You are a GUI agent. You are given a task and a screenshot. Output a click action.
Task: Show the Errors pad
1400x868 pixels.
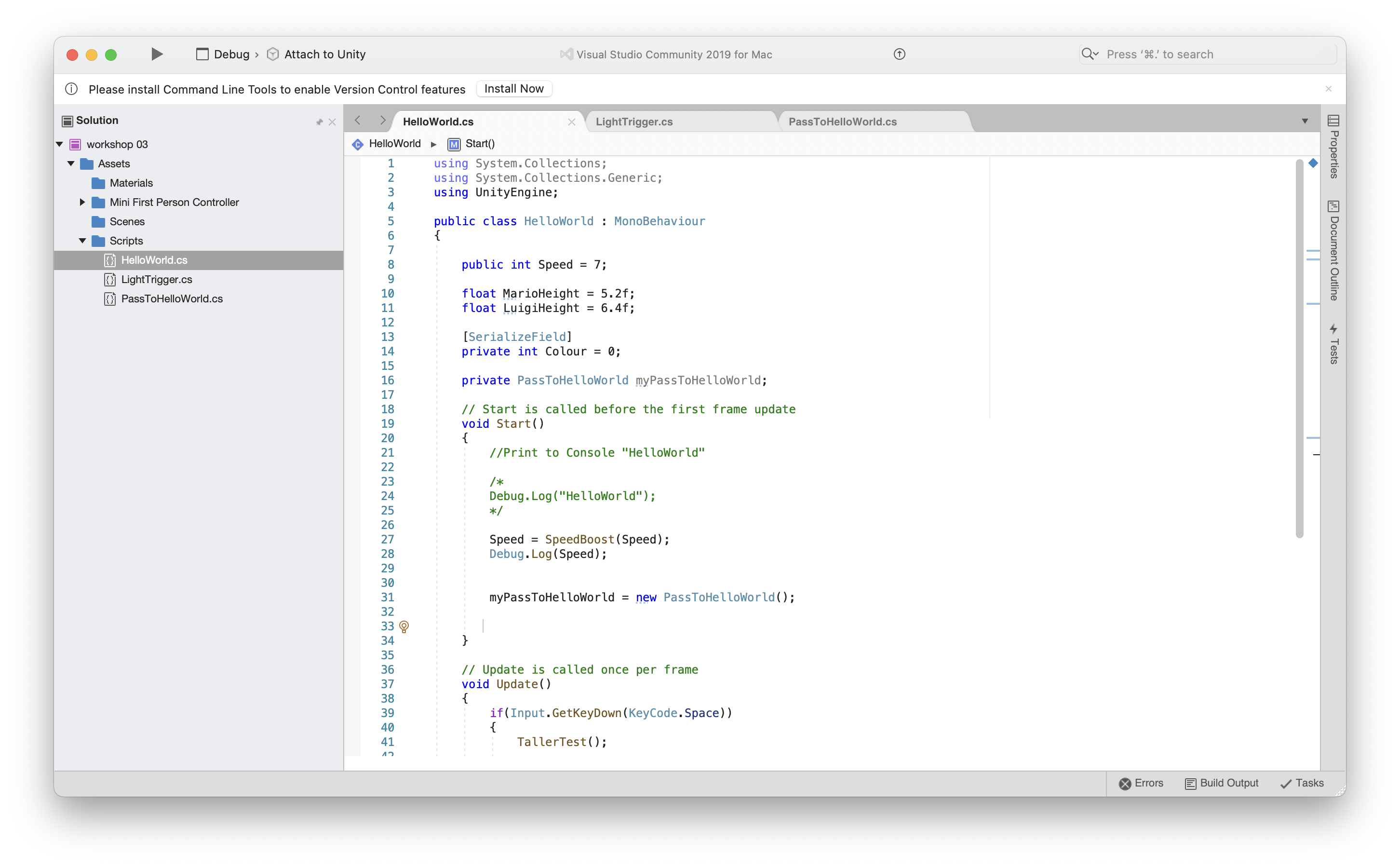click(x=1141, y=783)
